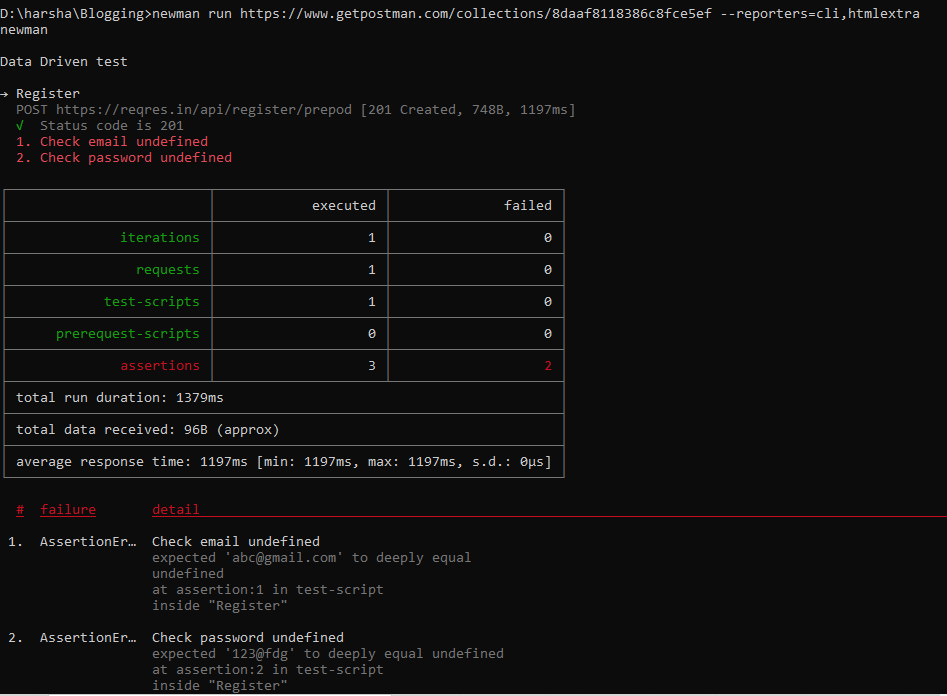Click "expected 'abc@gmail.com' to deeply equal" line
The image size is (947, 696).
point(311,558)
